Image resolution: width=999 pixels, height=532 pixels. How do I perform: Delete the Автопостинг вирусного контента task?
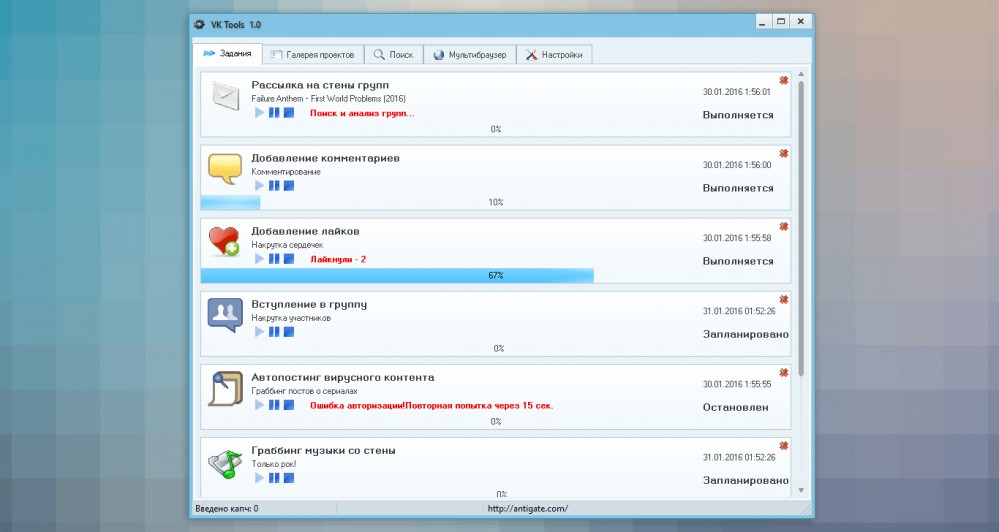pyautogui.click(x=784, y=373)
